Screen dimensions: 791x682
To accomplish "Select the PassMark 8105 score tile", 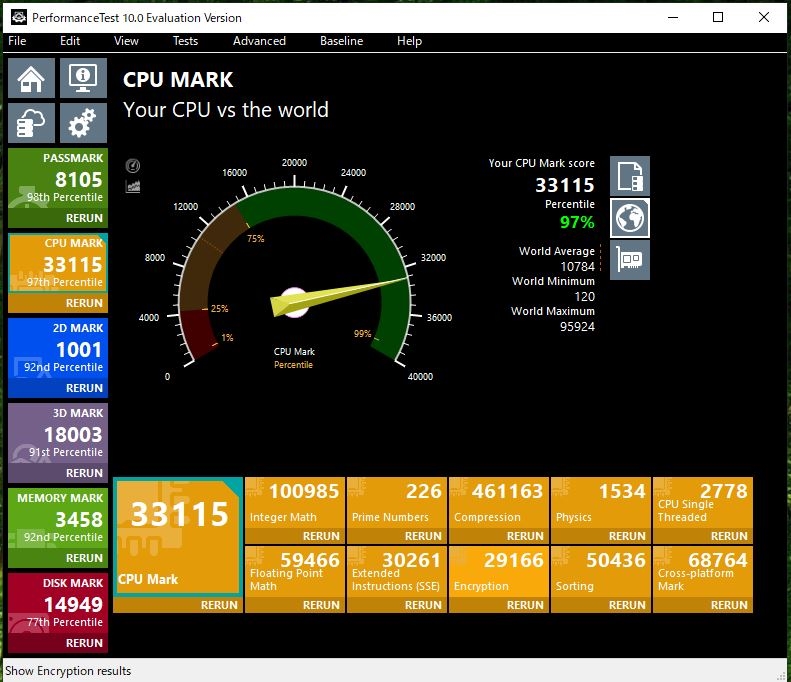I will pyautogui.click(x=58, y=179).
